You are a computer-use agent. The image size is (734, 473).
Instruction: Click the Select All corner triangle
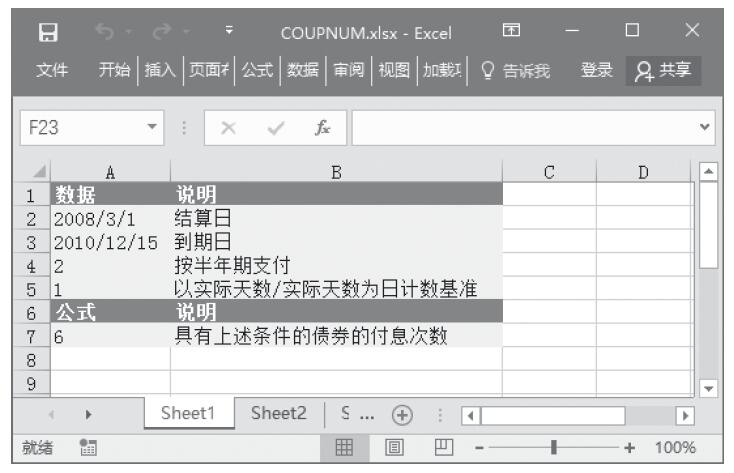click(x=36, y=173)
